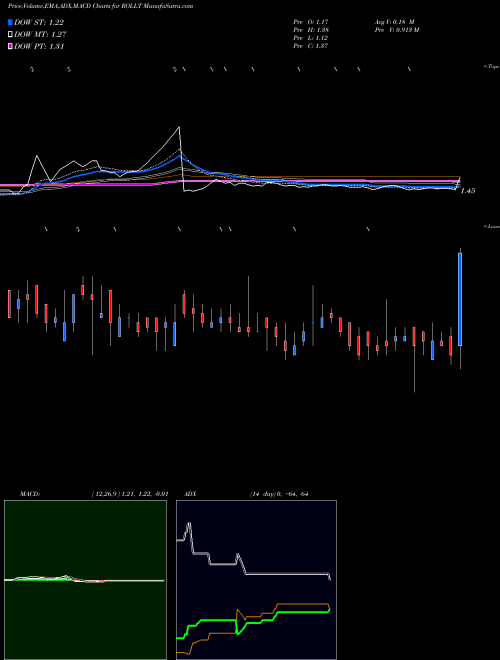Click the 1.45 price label on the EMA chart

coord(468,191)
